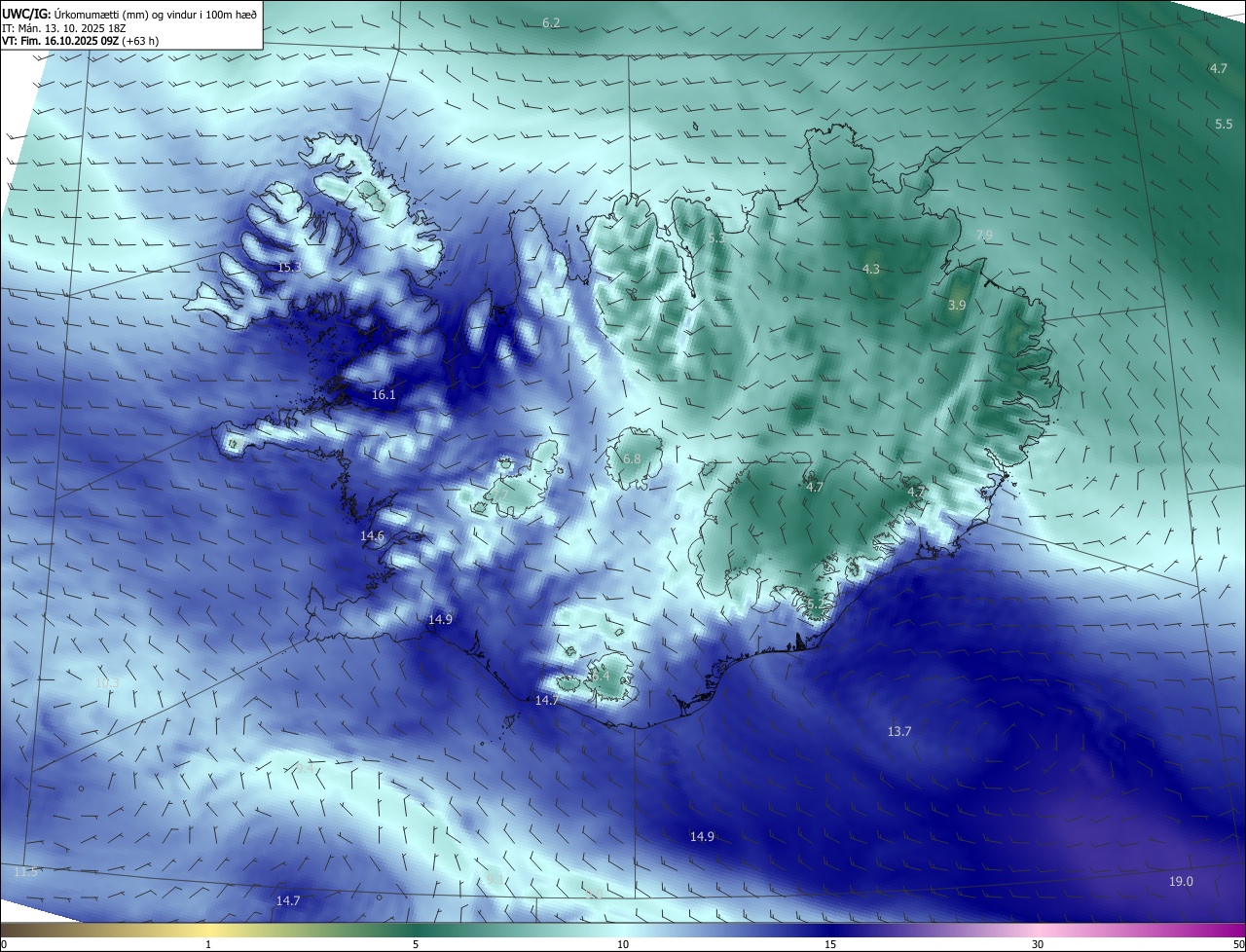The height and width of the screenshot is (952, 1246).
Task: Click the 16.1 precipitable water value
Action: (x=384, y=395)
